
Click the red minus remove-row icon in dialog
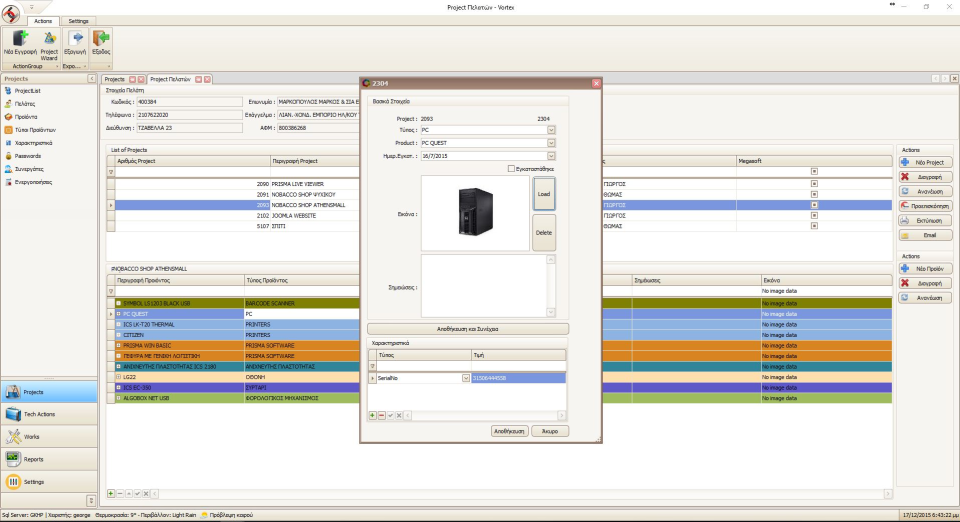click(x=382, y=415)
